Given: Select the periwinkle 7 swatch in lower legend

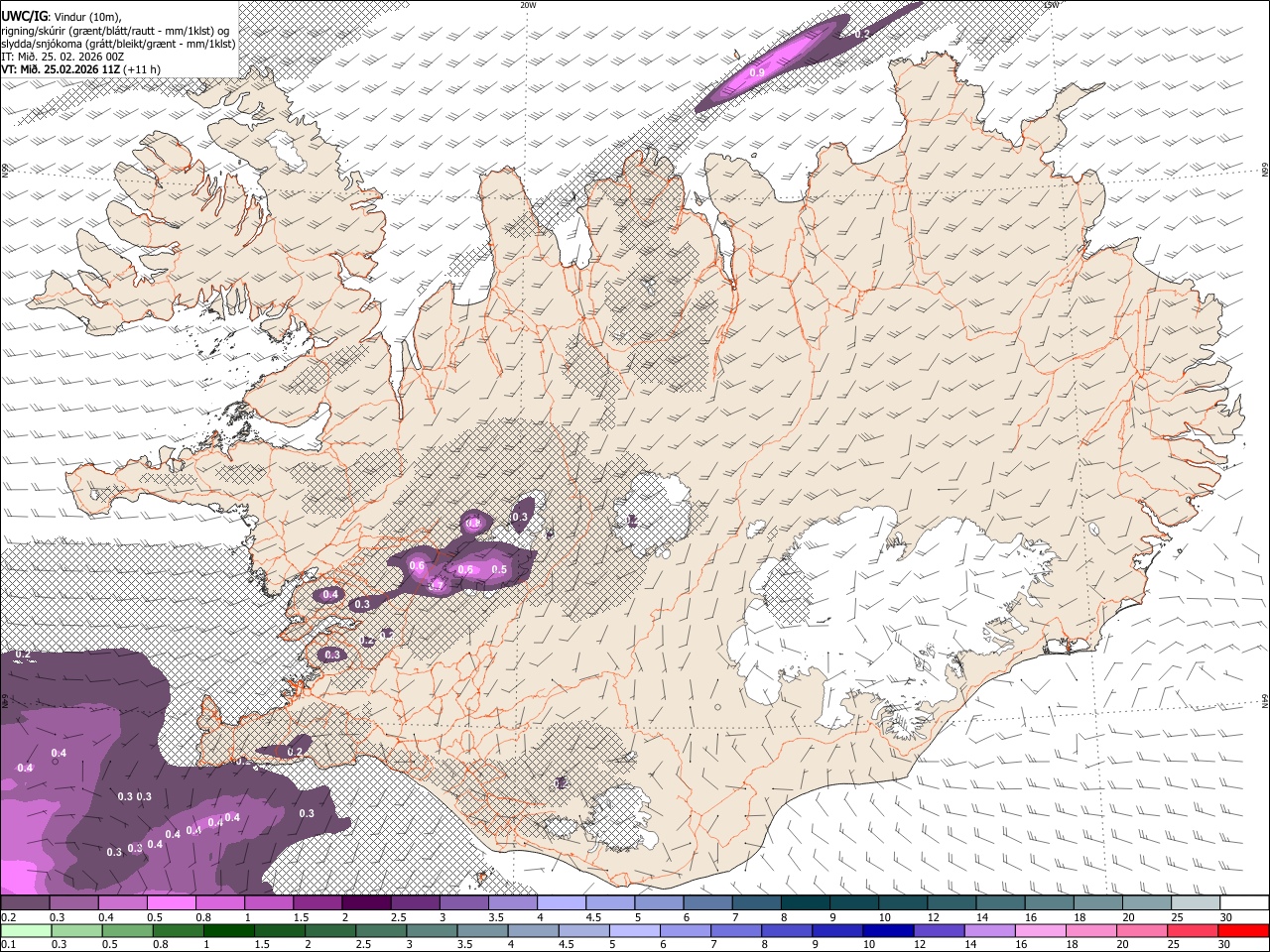Looking at the screenshot, I should tap(736, 930).
